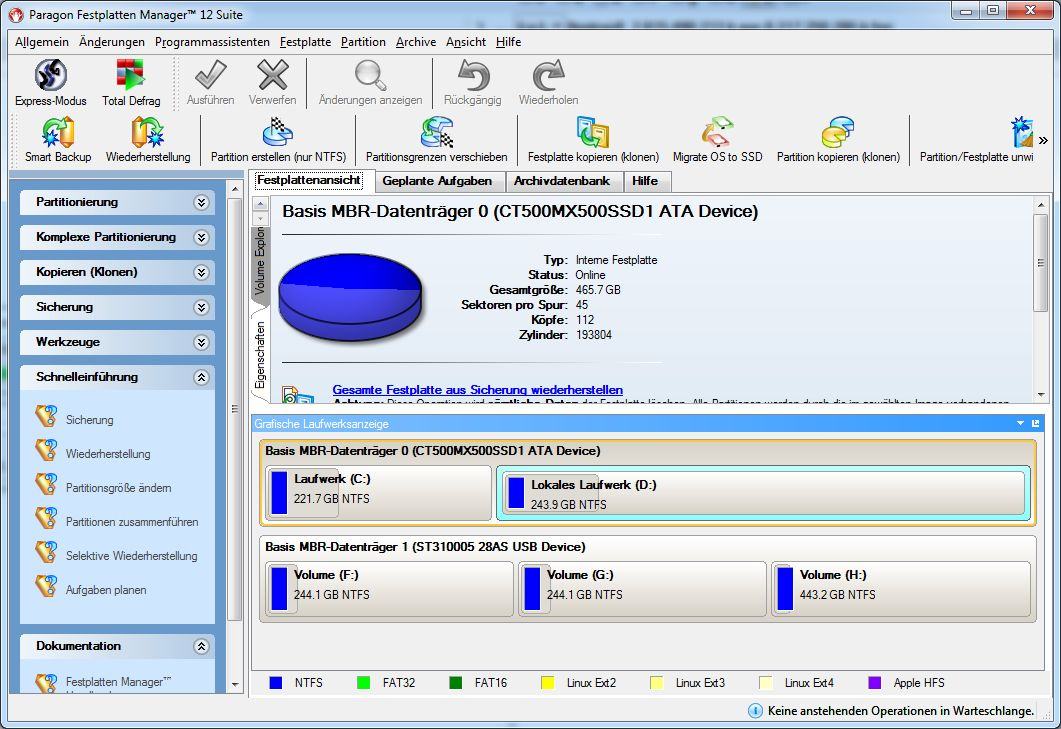This screenshot has width=1061, height=729.
Task: Open Festplatten Manager documentation entry
Action: pyautogui.click(x=118, y=682)
